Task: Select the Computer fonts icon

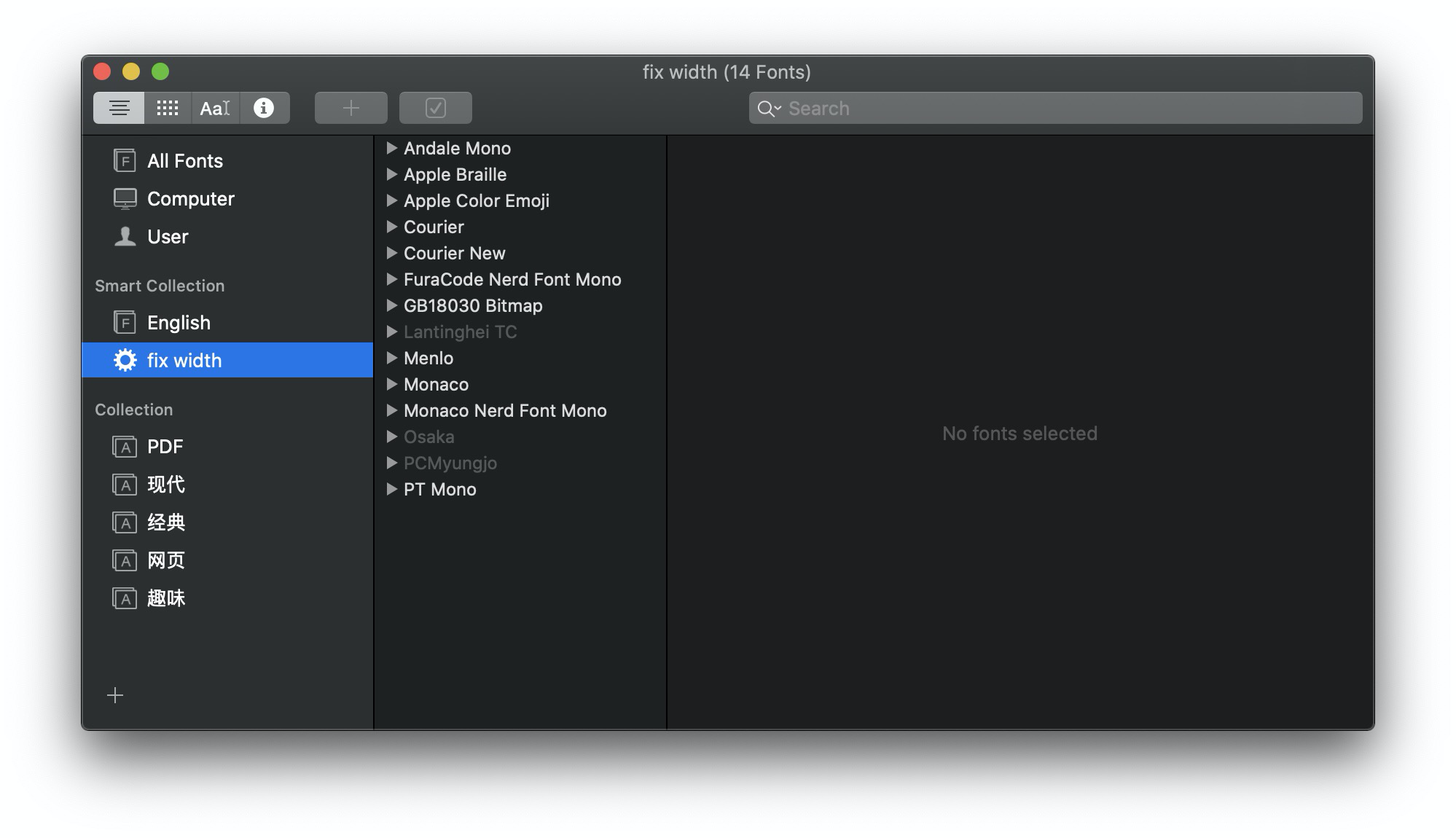Action: 125,198
